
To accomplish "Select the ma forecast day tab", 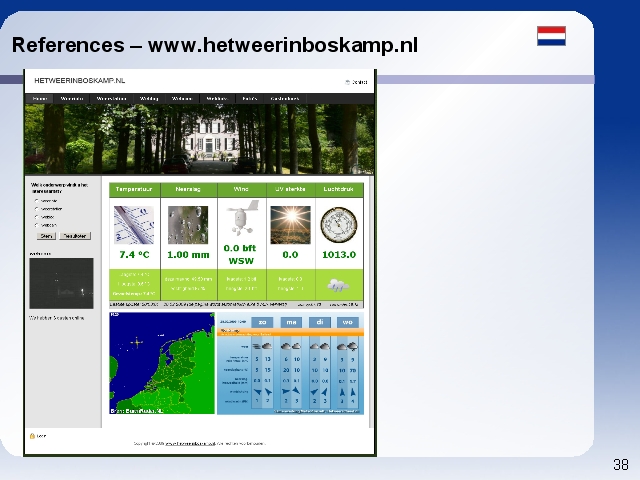I will (x=291, y=322).
